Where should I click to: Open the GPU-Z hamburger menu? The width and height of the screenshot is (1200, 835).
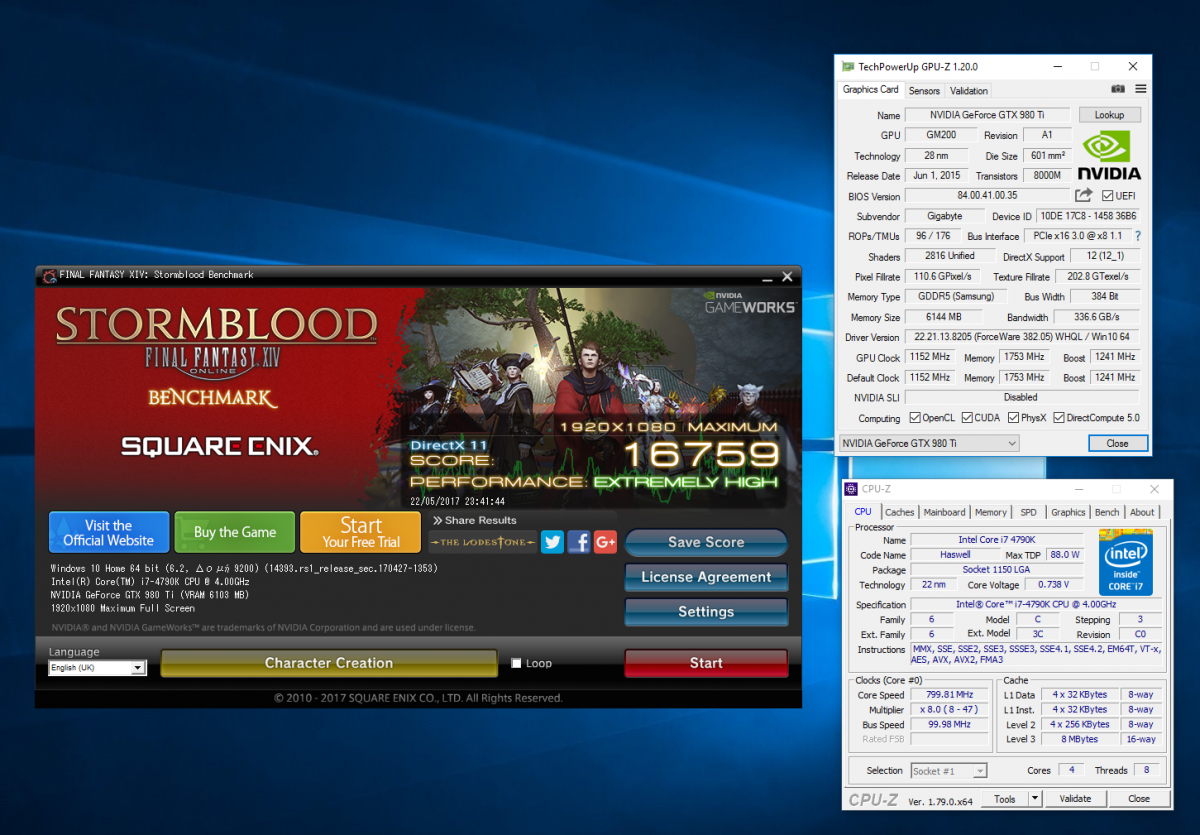[x=1140, y=90]
